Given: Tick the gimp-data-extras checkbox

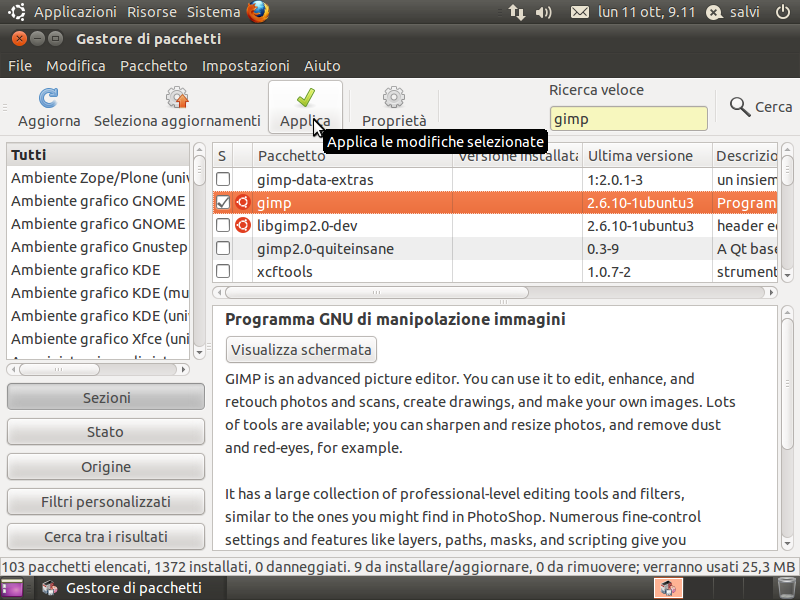Looking at the screenshot, I should 223,180.
